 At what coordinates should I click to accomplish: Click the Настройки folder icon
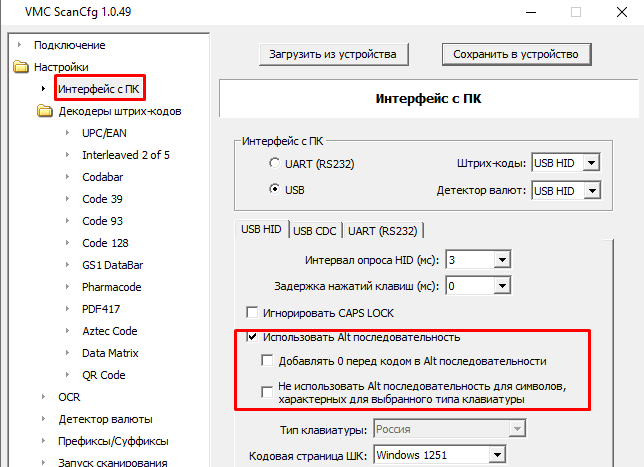[21, 67]
